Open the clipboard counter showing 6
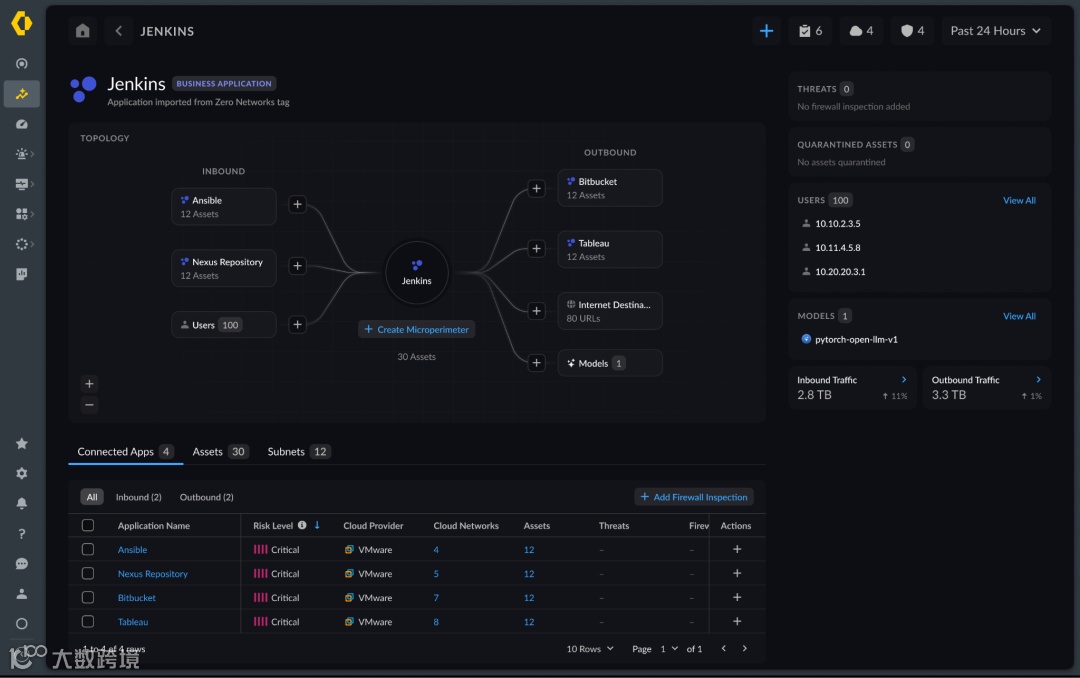Viewport: 1080px width, 678px height. tap(810, 31)
